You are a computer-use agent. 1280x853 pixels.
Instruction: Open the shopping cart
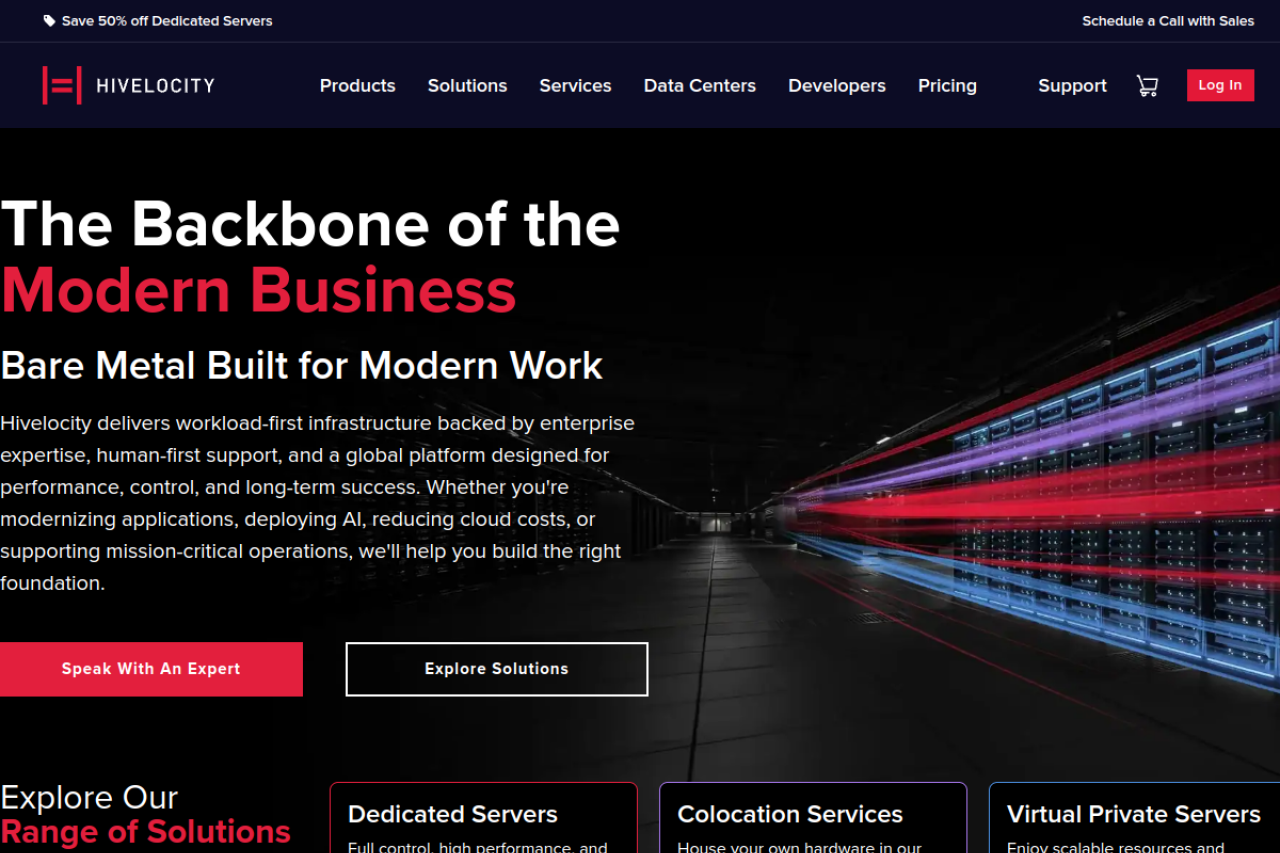1147,86
